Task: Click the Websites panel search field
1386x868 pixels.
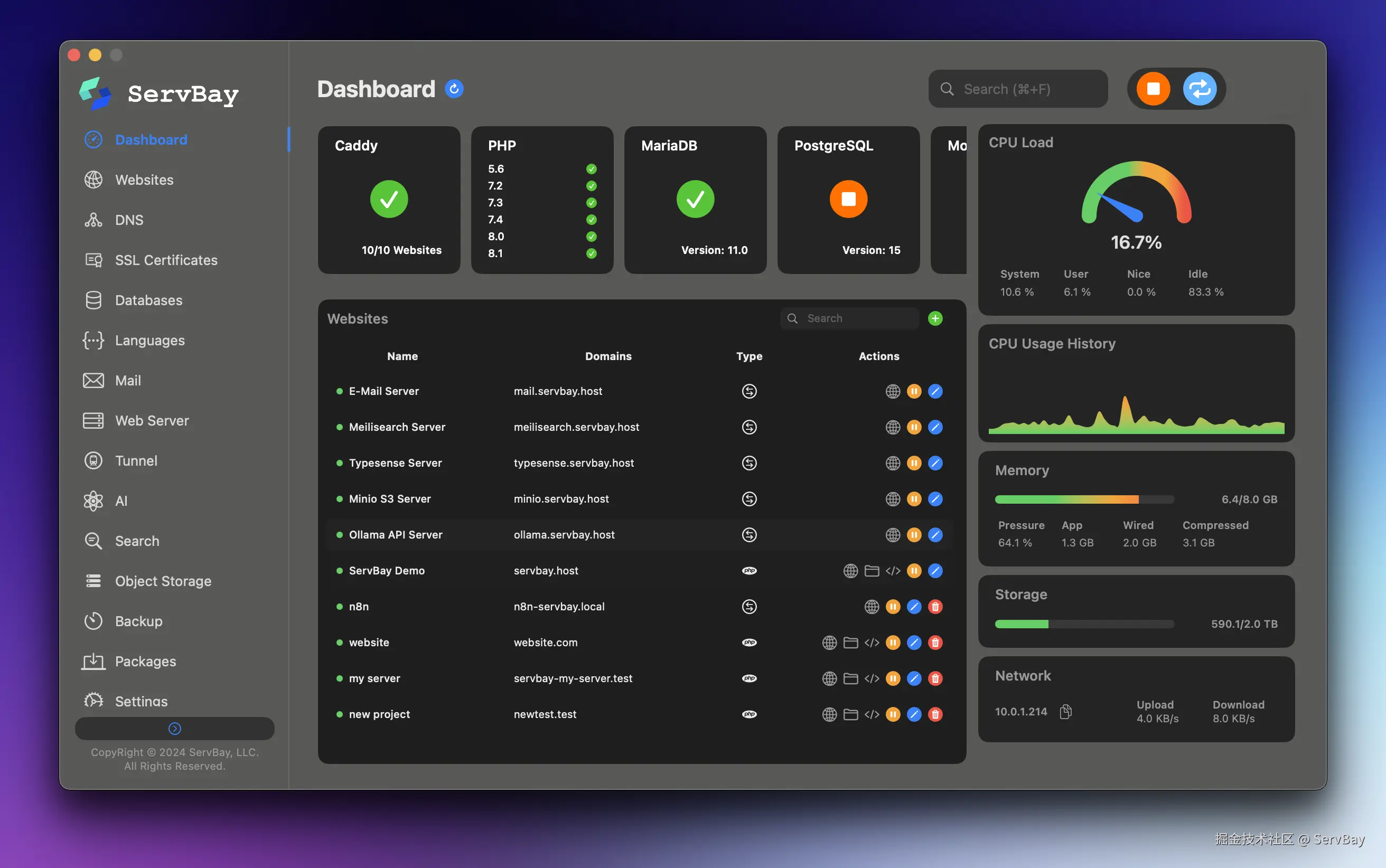Action: coord(856,318)
